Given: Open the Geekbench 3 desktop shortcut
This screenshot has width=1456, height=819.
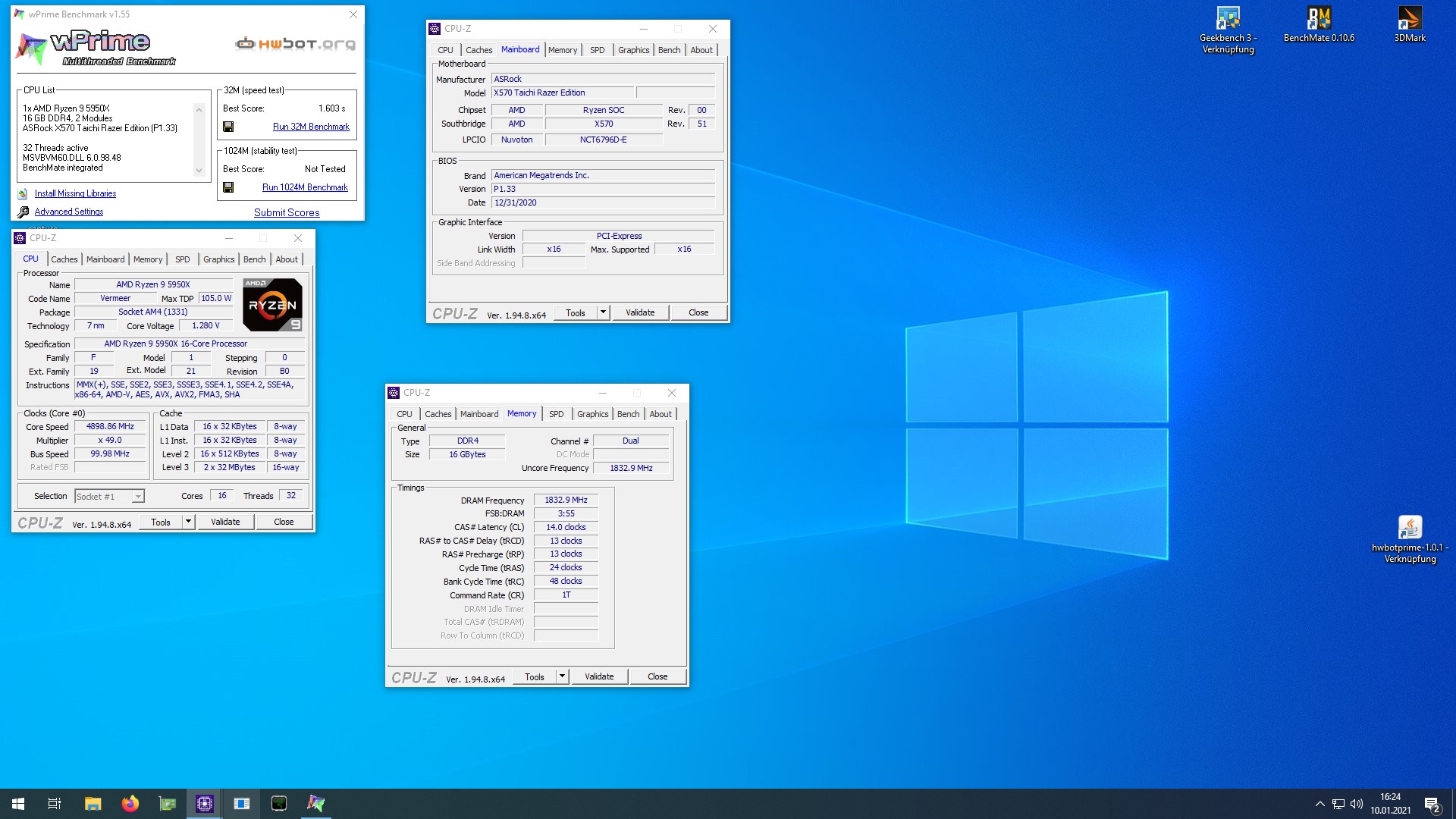Looking at the screenshot, I should click(x=1228, y=31).
